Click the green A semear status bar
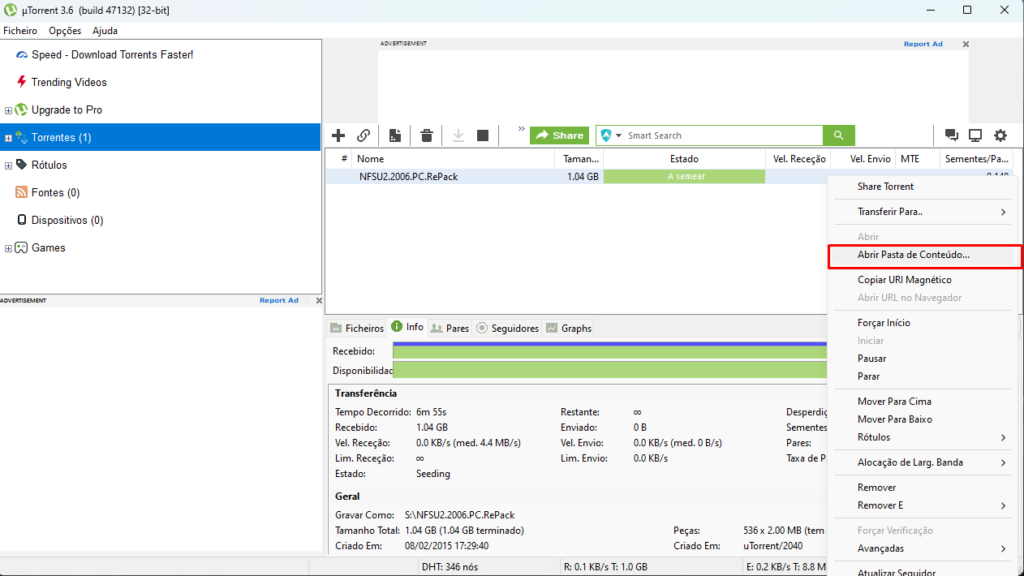The image size is (1024, 576). coord(684,176)
